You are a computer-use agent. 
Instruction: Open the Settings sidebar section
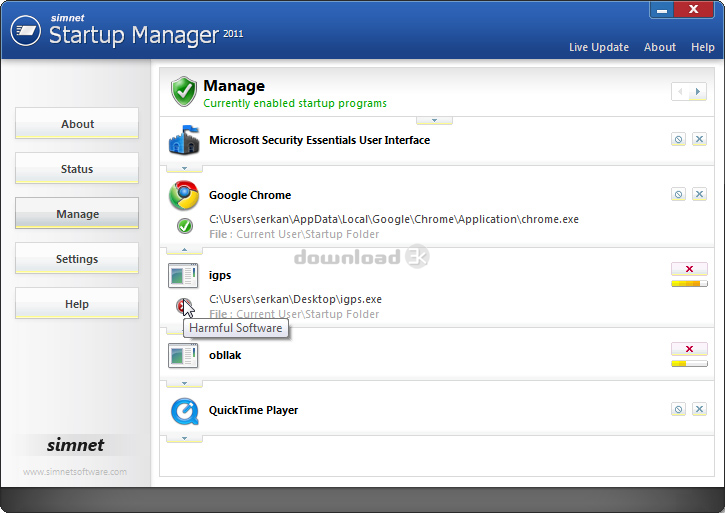[77, 259]
